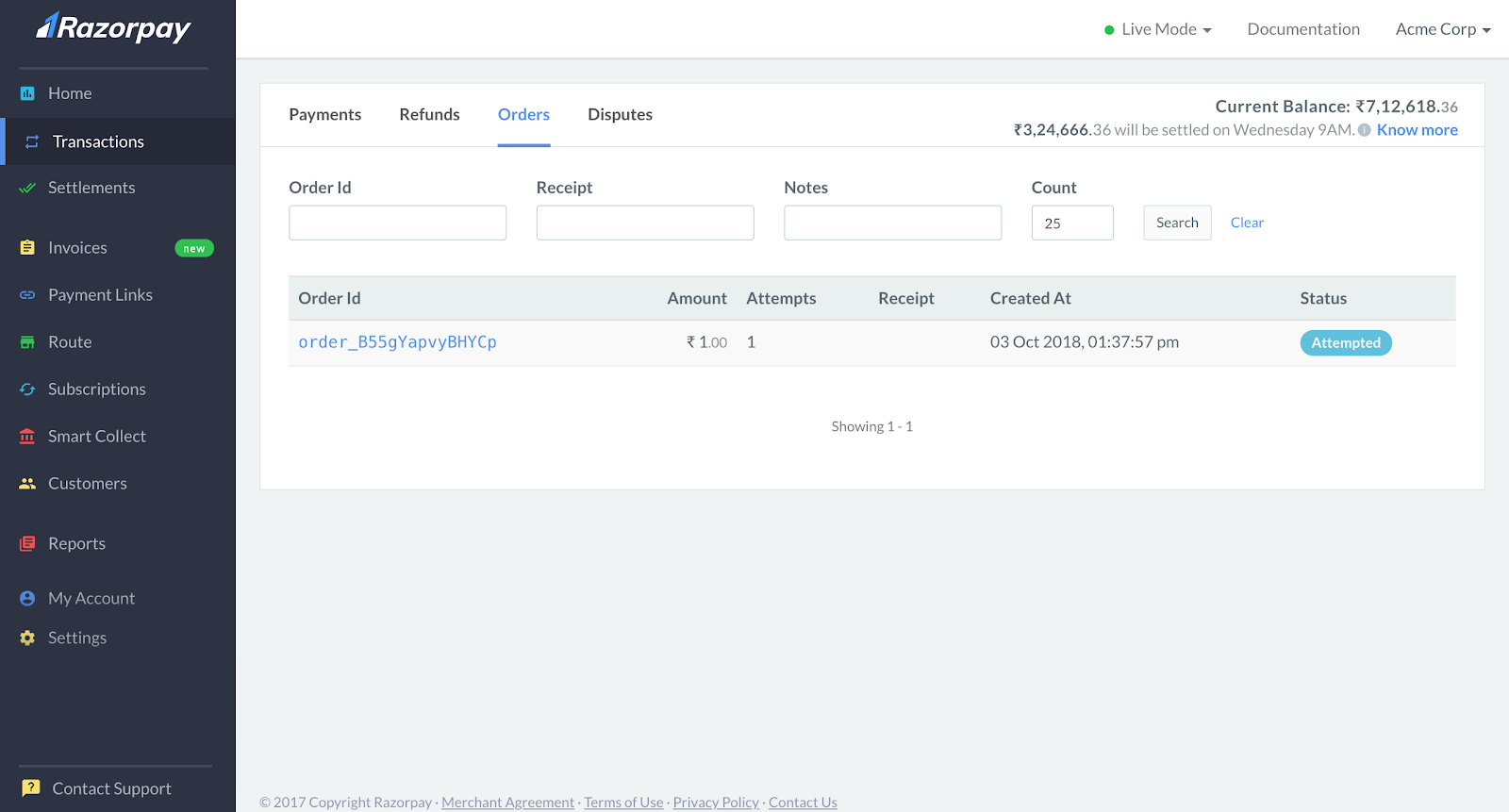
Task: Click the Invoices clipboard icon
Action: [x=27, y=248]
